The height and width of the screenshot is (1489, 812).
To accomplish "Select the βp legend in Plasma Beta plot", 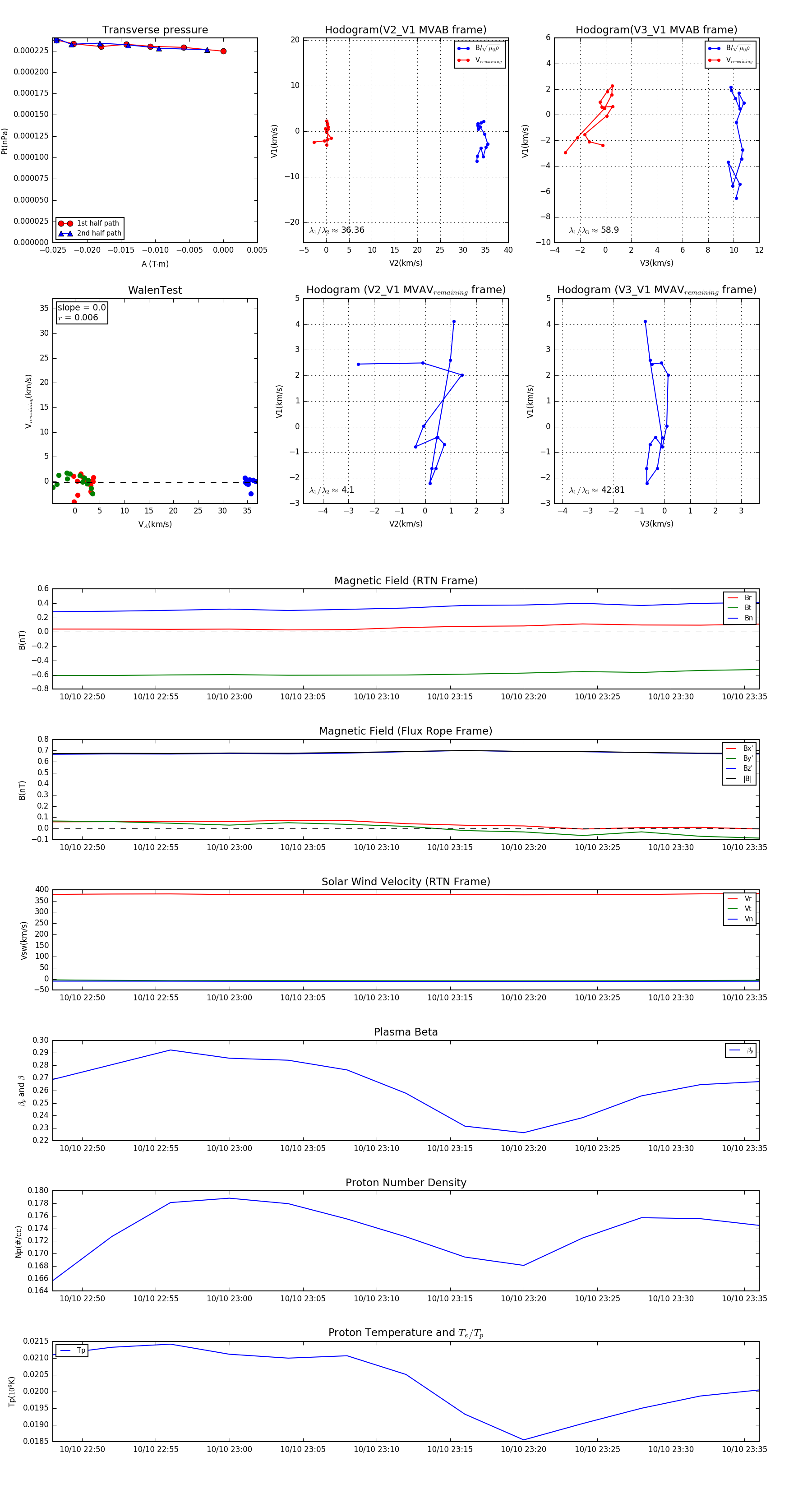I will point(741,1050).
